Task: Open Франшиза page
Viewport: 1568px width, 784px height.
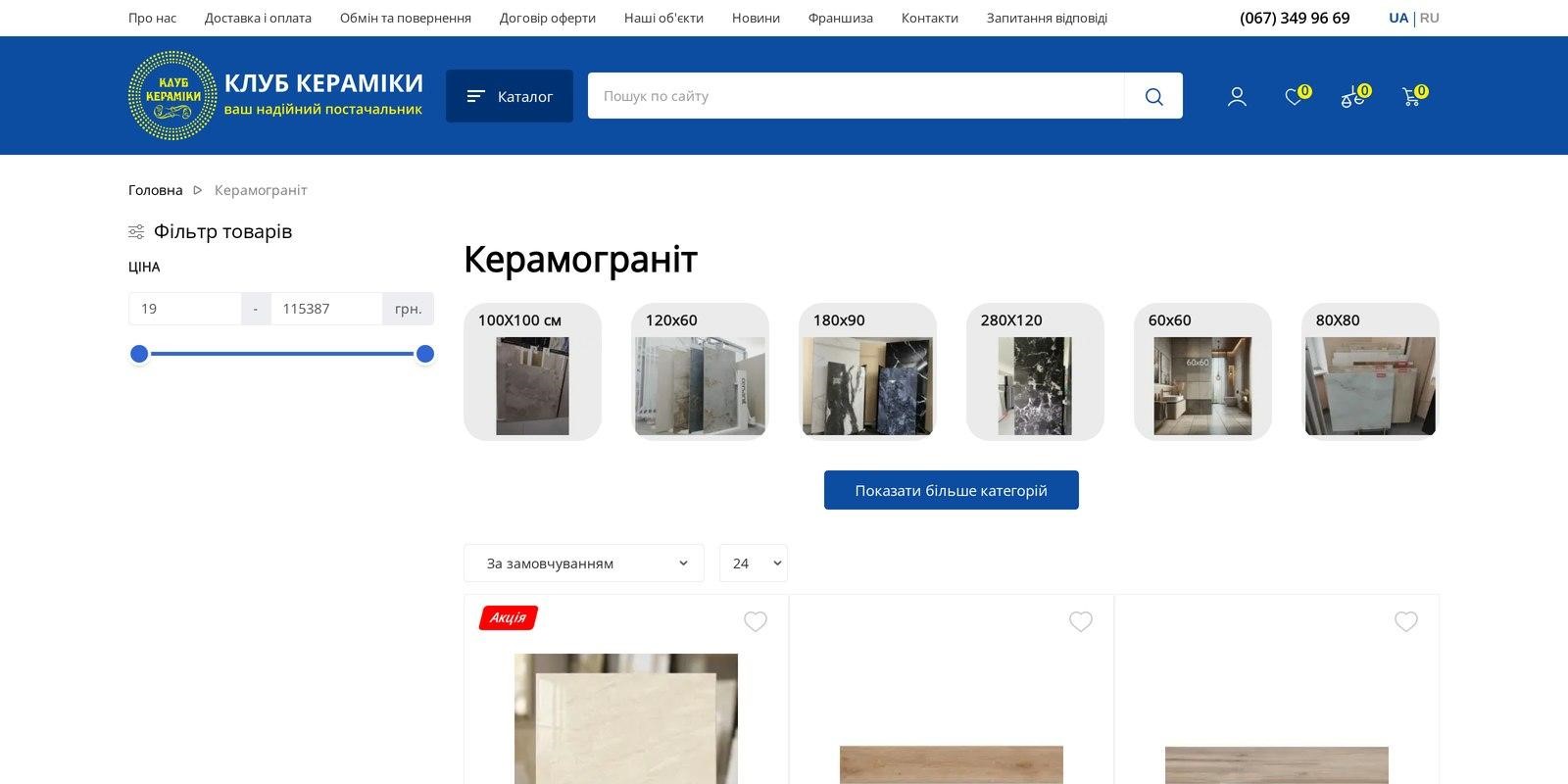Action: click(841, 18)
